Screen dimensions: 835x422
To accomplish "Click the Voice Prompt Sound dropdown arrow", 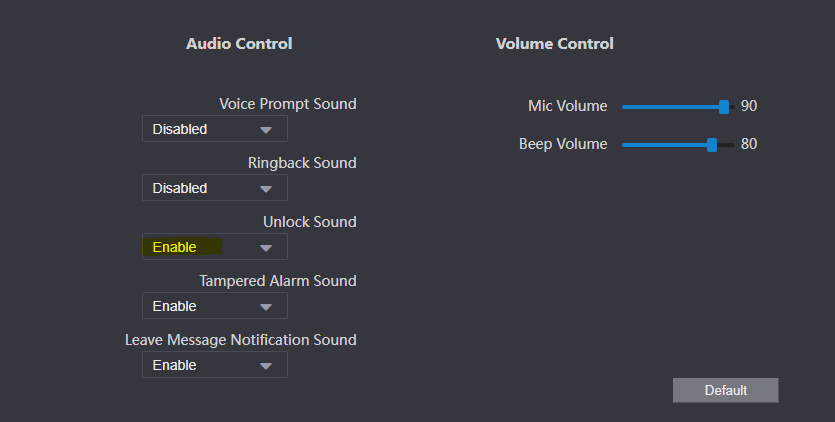I will pos(266,130).
